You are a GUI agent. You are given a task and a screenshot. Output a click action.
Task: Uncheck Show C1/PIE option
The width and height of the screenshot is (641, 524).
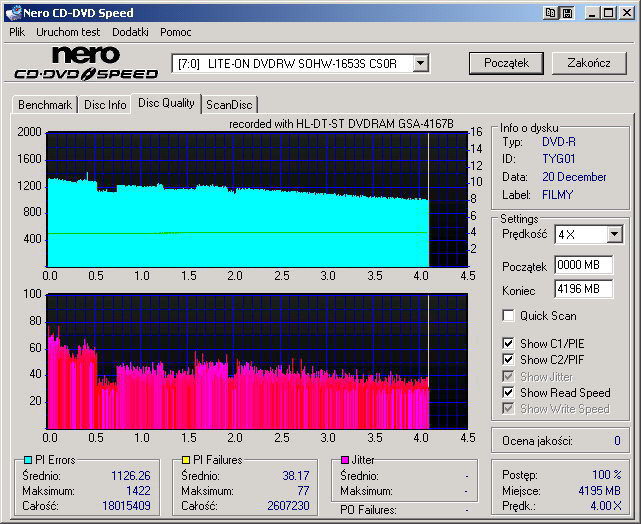click(509, 344)
